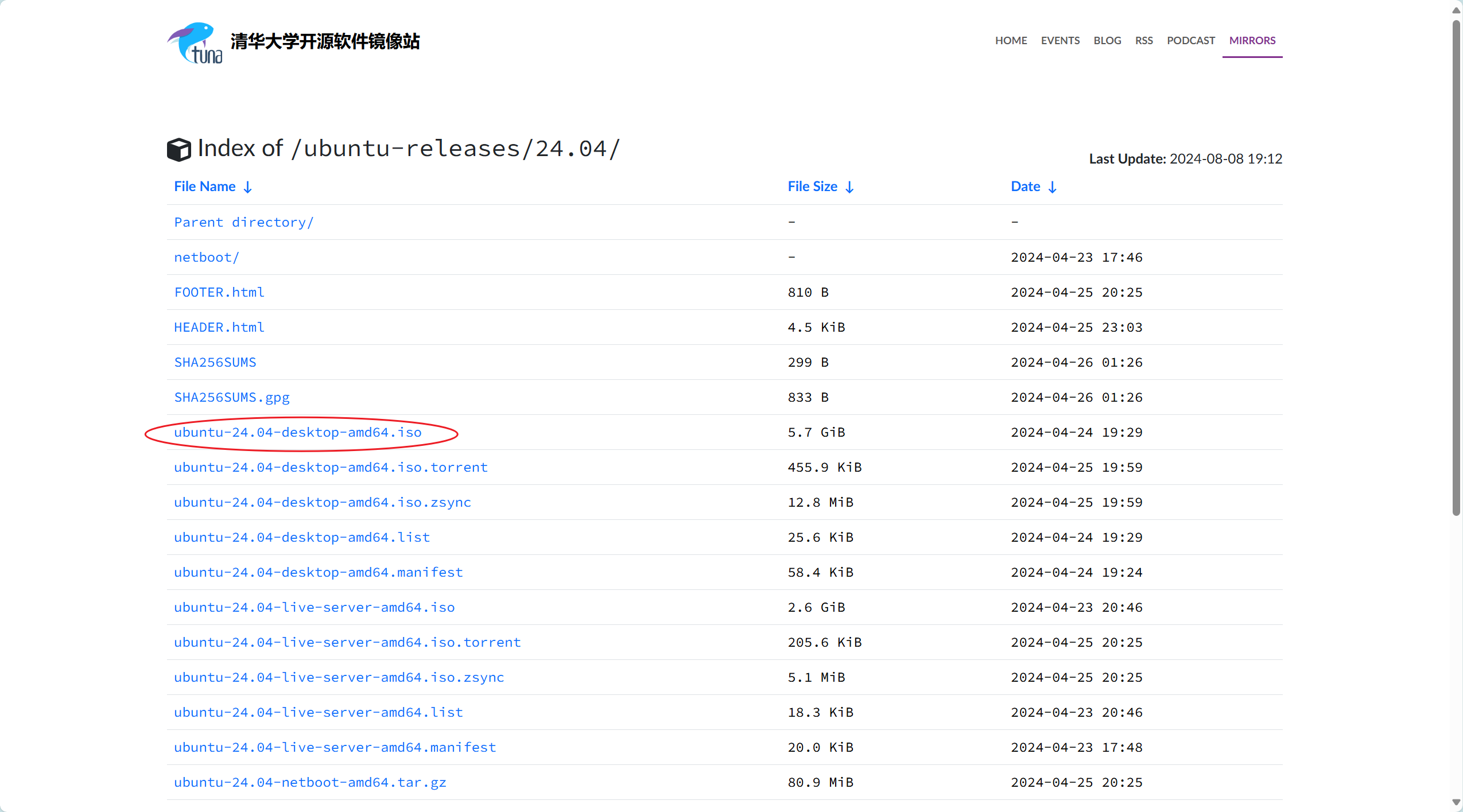Open HEADER.html

[219, 327]
